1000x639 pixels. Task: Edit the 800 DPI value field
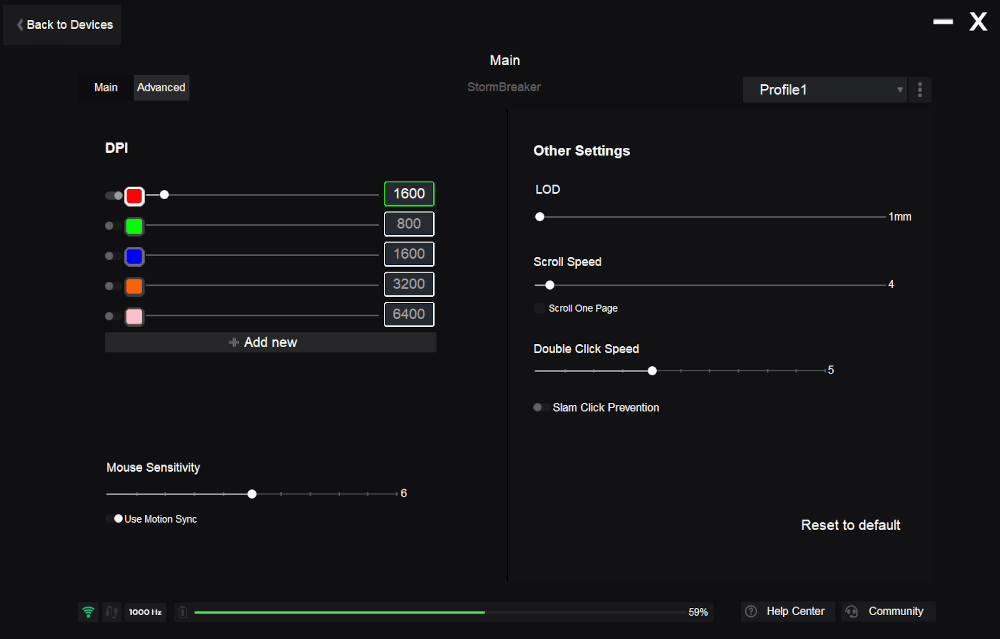(x=409, y=224)
